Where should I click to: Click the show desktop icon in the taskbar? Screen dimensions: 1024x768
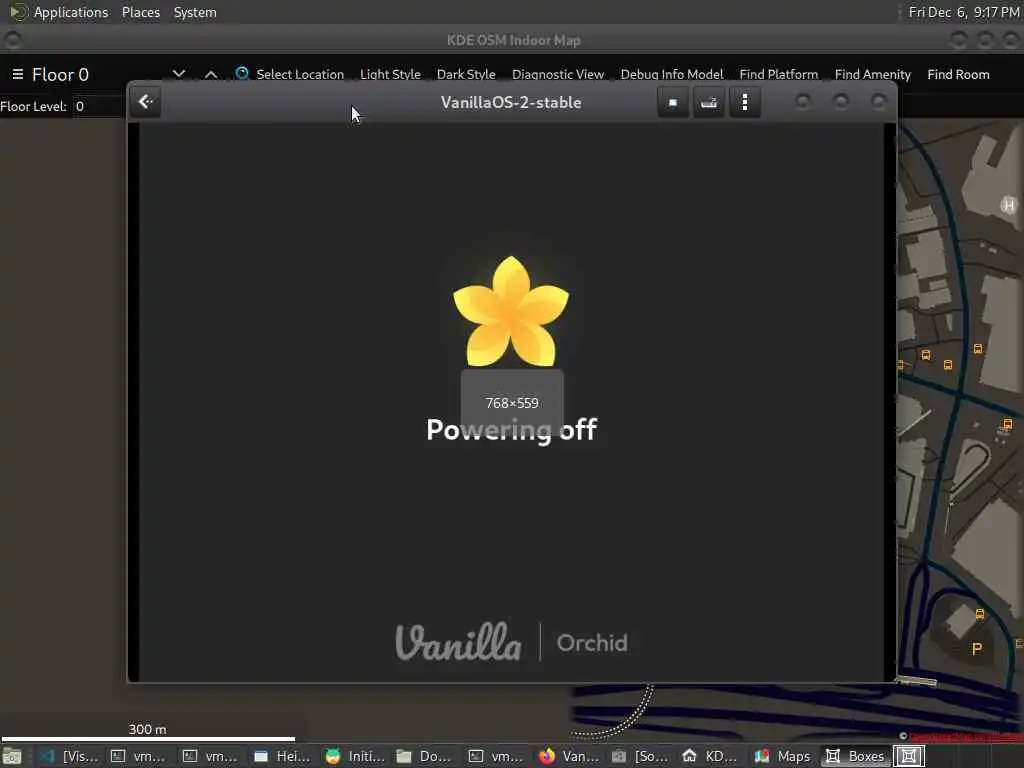pyautogui.click(x=12, y=756)
